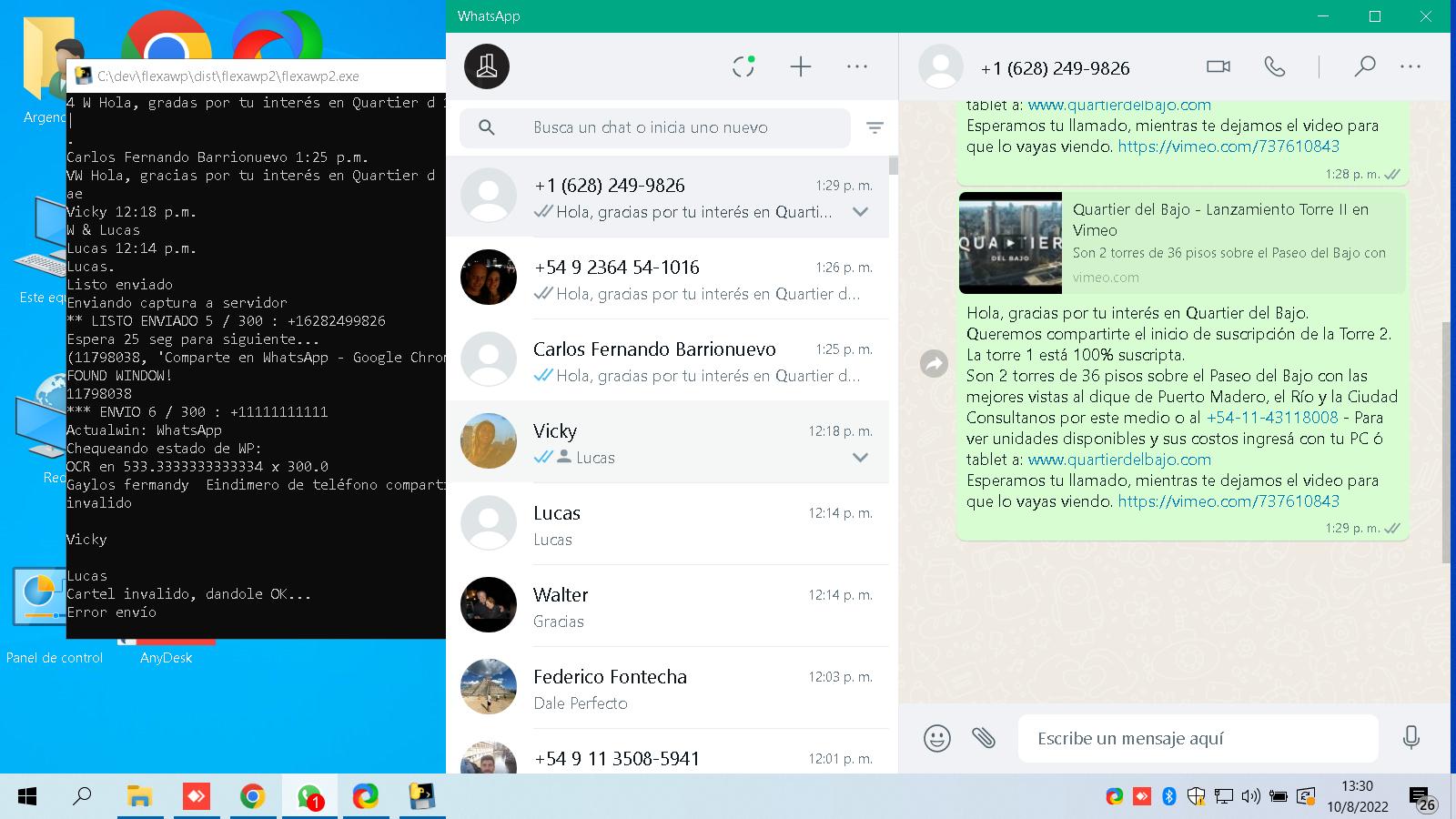This screenshot has width=1456, height=819.
Task: Click the search magnifier in chat list
Action: 487,128
